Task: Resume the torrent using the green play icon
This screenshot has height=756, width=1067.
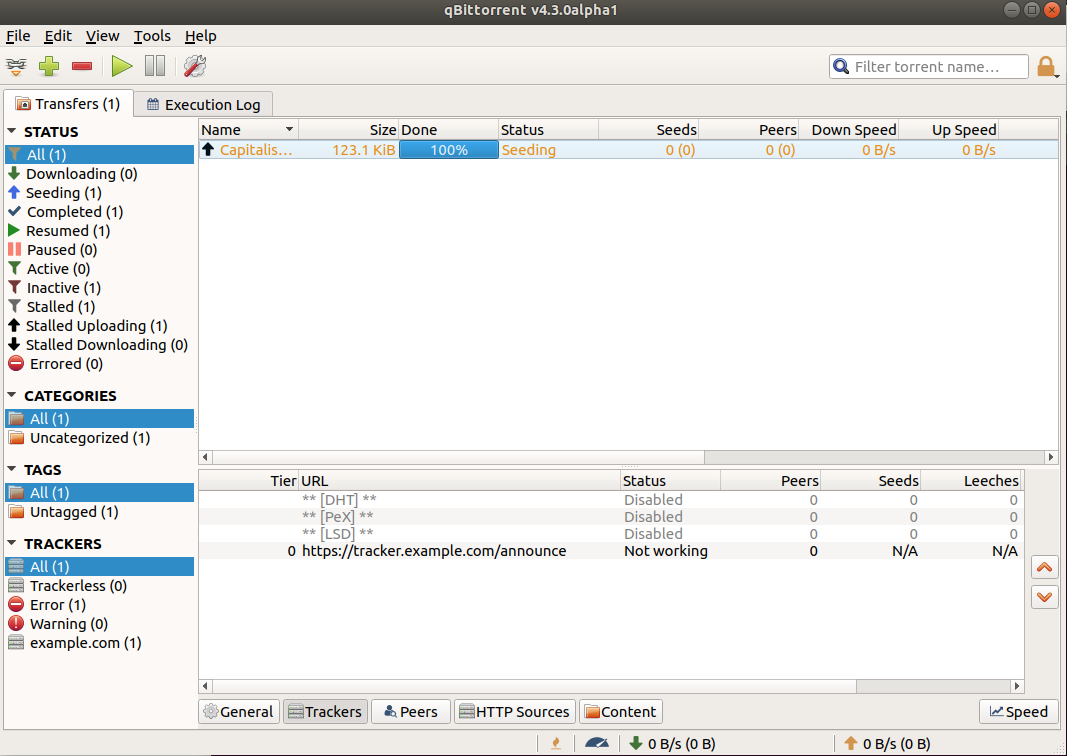Action: tap(120, 66)
